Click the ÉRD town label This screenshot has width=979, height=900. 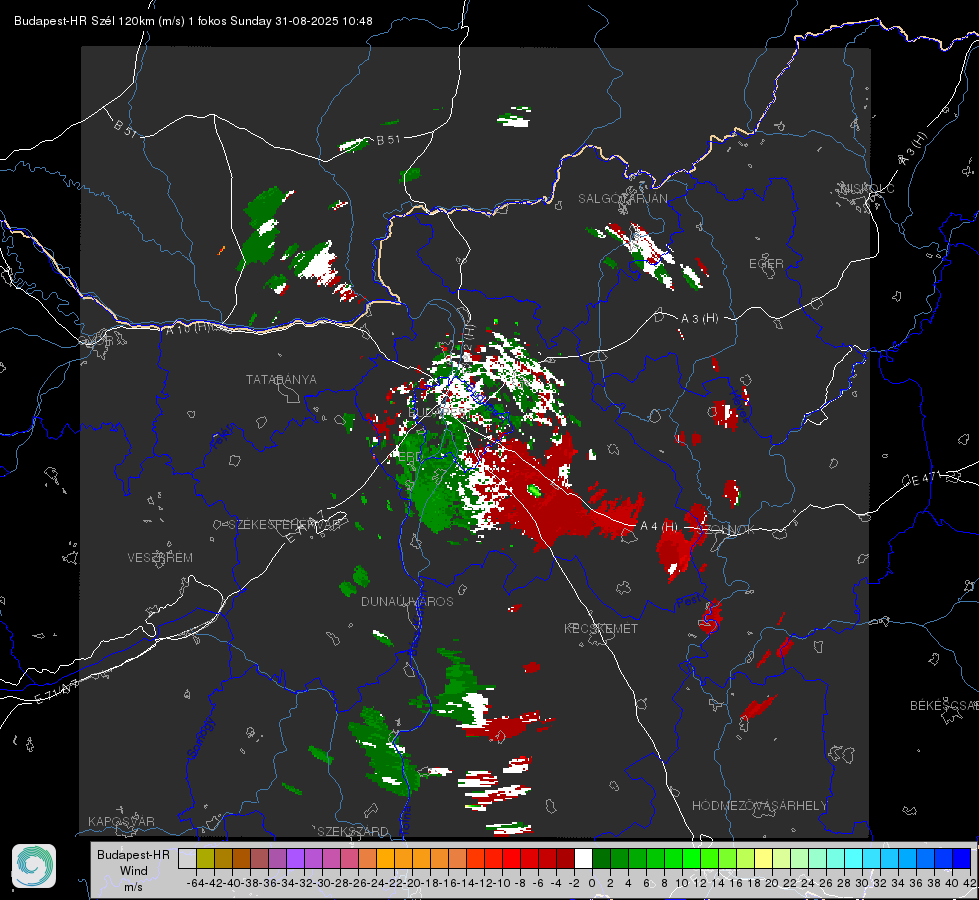click(x=410, y=457)
